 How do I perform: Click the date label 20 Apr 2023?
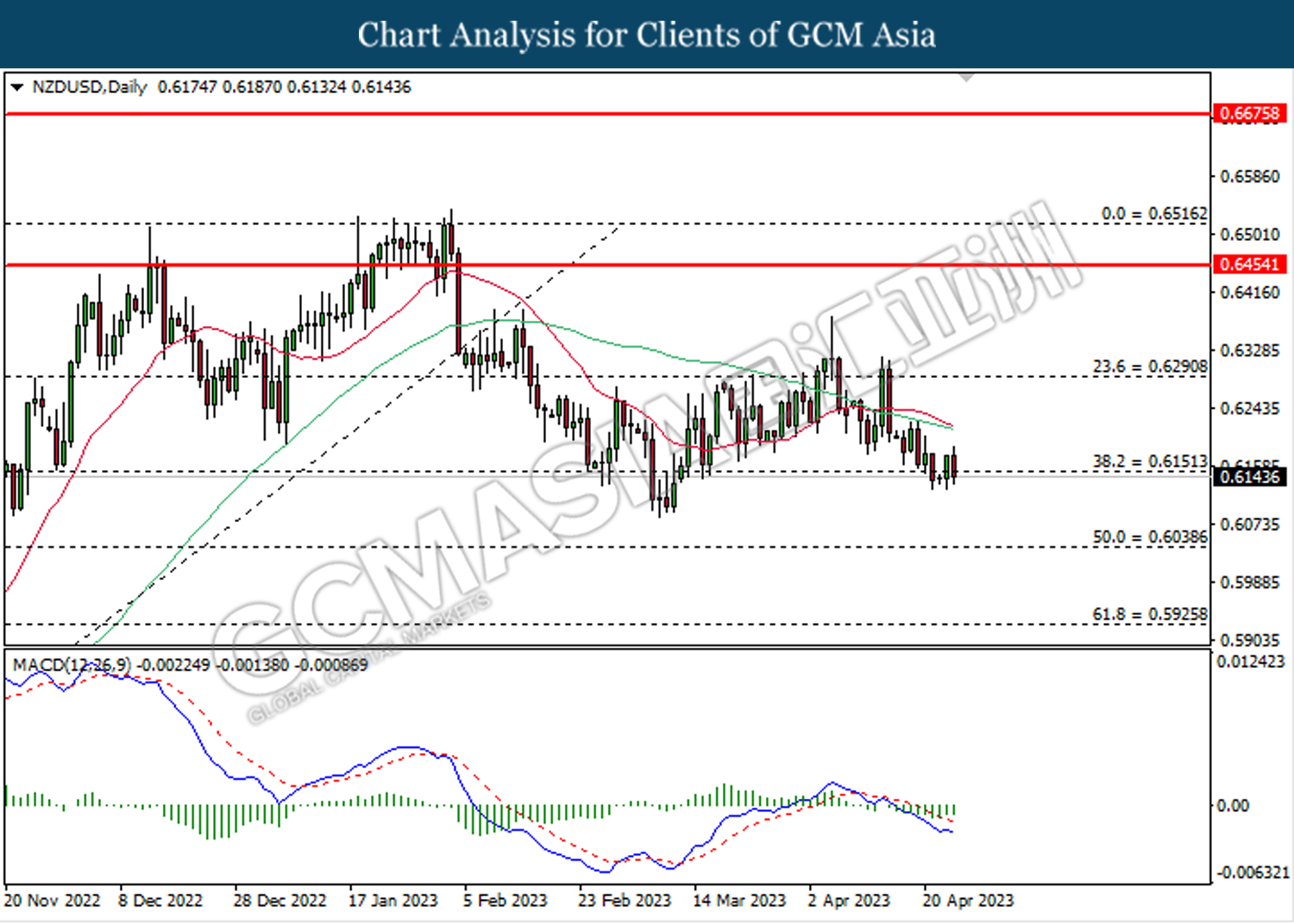click(969, 901)
